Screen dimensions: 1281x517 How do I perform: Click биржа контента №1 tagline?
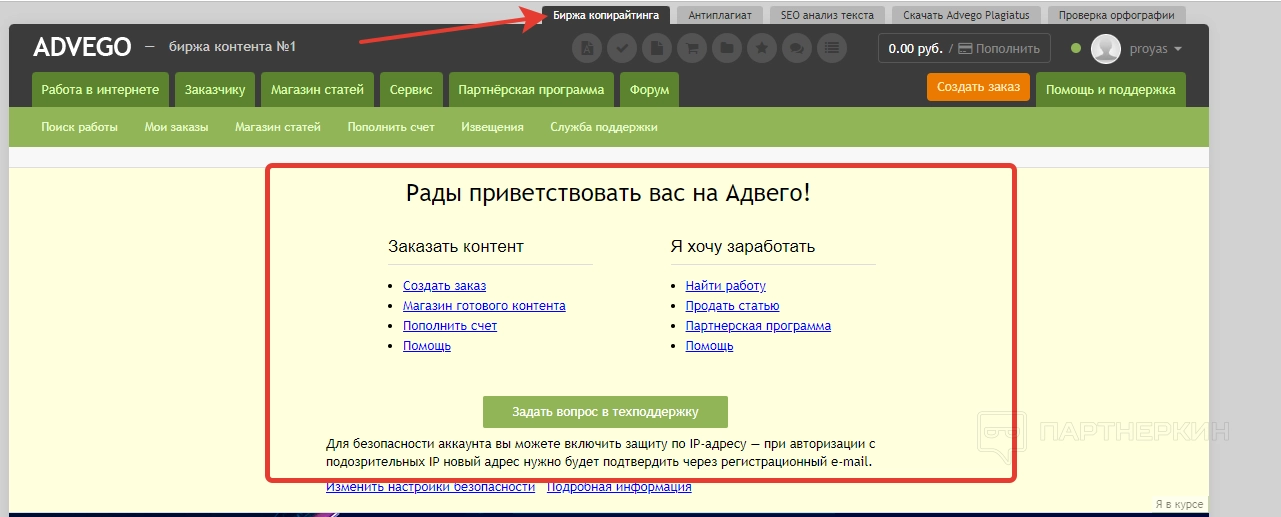(233, 47)
